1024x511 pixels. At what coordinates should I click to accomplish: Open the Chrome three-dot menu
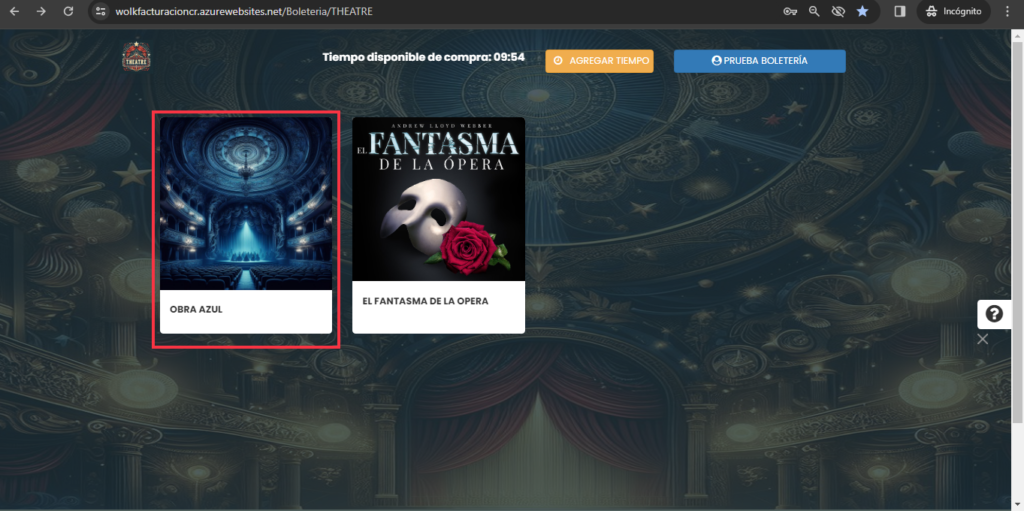pyautogui.click(x=1006, y=11)
